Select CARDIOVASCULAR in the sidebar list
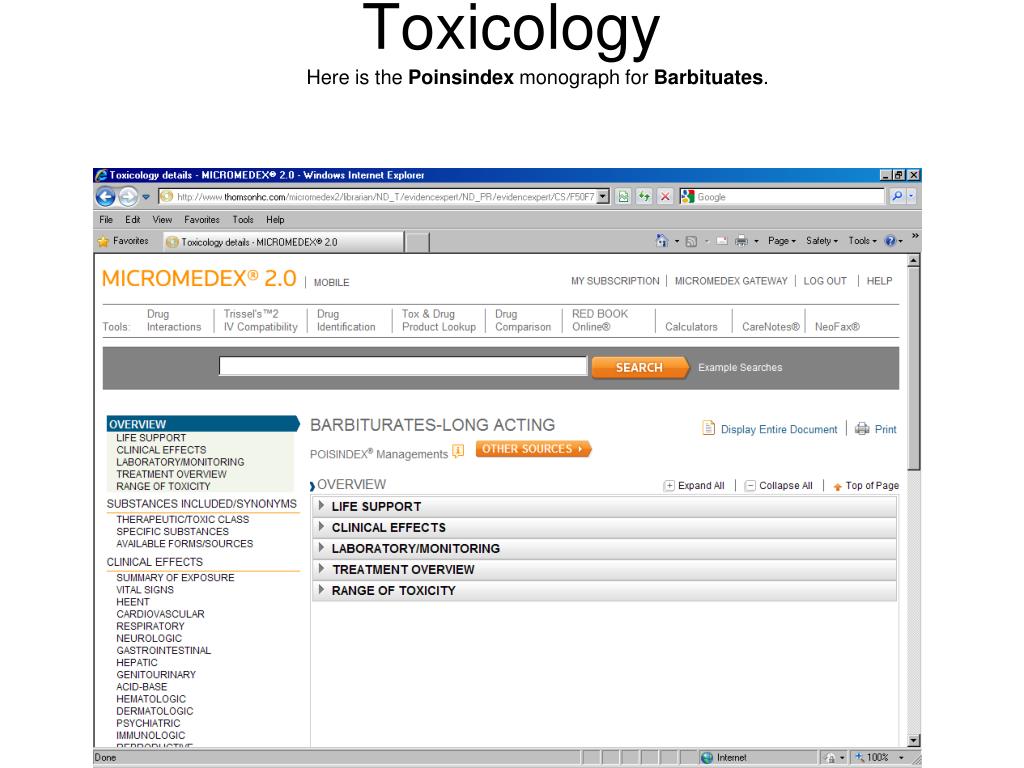The image size is (1024, 768). 161,614
